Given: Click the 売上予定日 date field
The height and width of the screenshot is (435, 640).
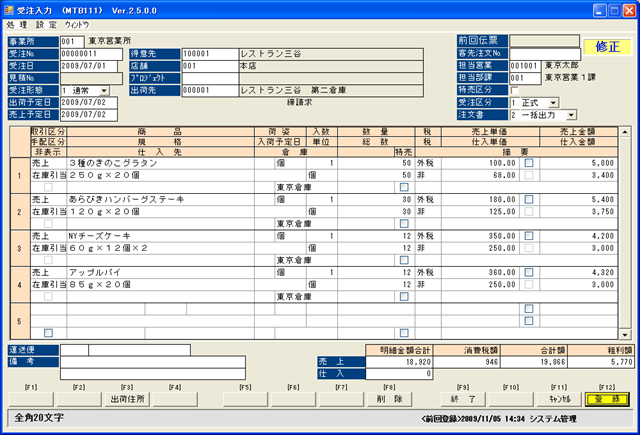Looking at the screenshot, I should [89, 115].
